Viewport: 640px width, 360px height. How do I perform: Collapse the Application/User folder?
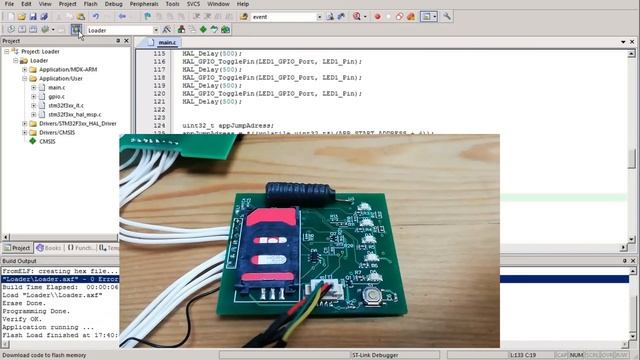pos(24,78)
